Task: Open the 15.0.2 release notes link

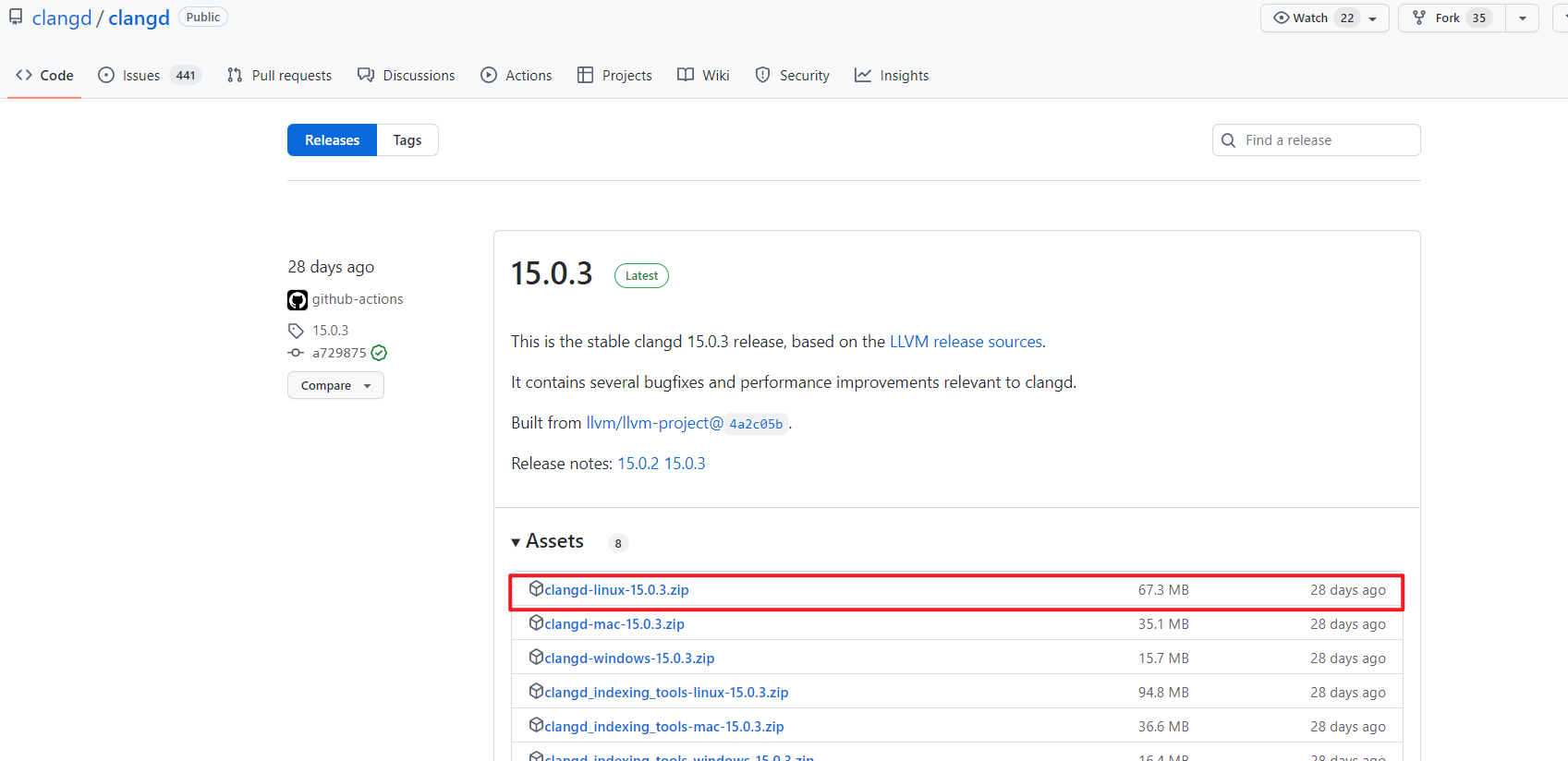Action: pyautogui.click(x=638, y=464)
